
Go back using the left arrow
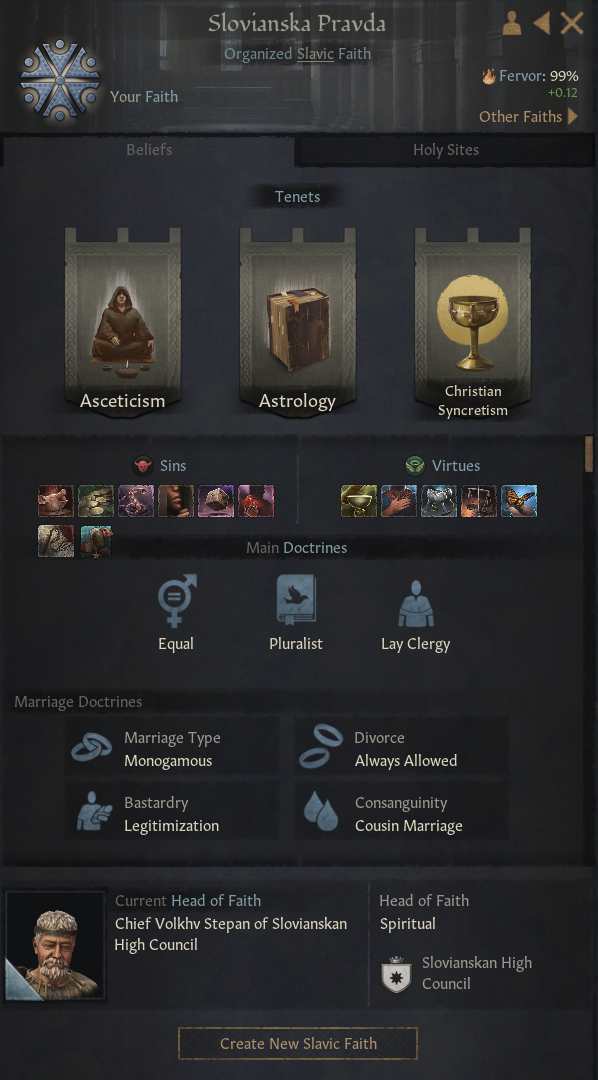(x=542, y=23)
